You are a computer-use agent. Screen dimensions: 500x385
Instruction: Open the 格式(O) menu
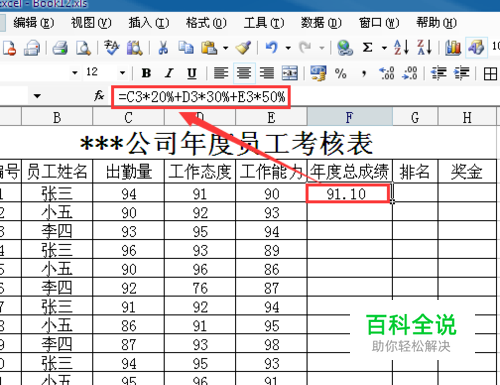206,23
